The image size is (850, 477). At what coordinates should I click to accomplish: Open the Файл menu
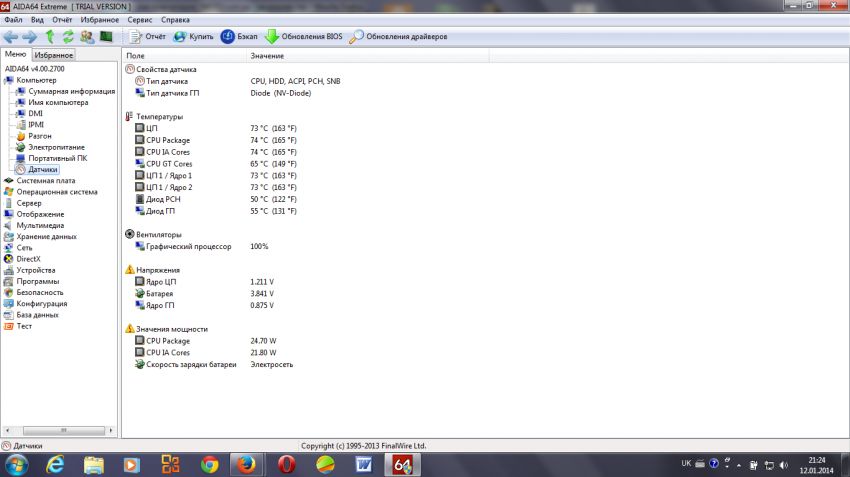(x=13, y=20)
